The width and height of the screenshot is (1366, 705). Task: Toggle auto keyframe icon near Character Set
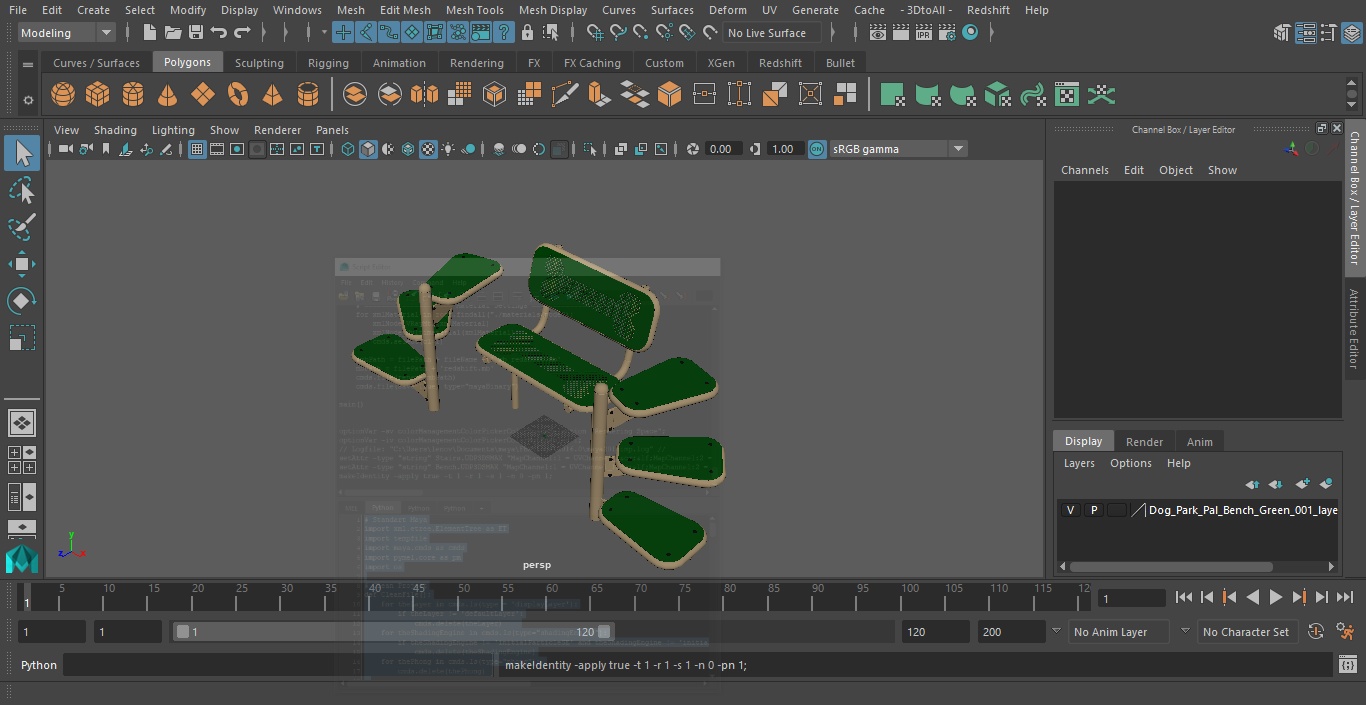(1316, 631)
